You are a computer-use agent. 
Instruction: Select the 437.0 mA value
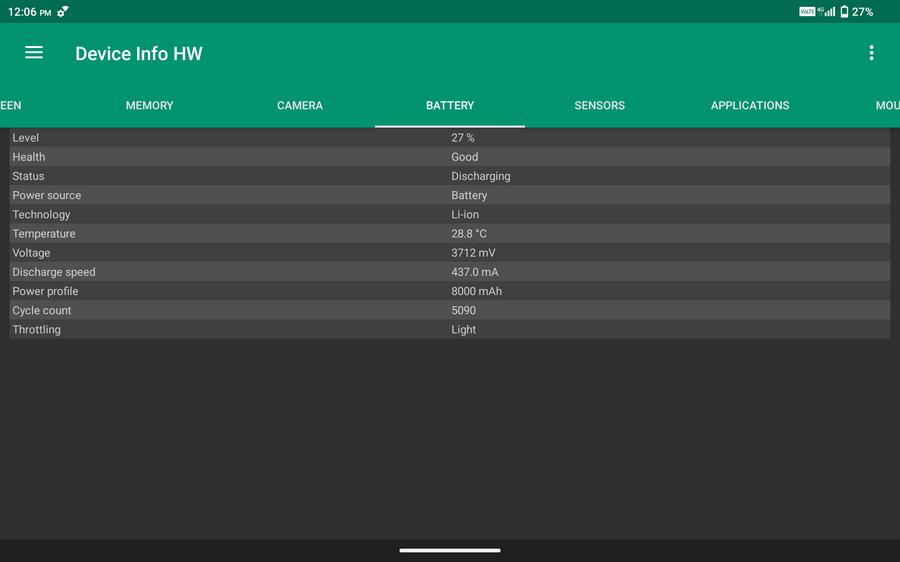[x=475, y=272]
